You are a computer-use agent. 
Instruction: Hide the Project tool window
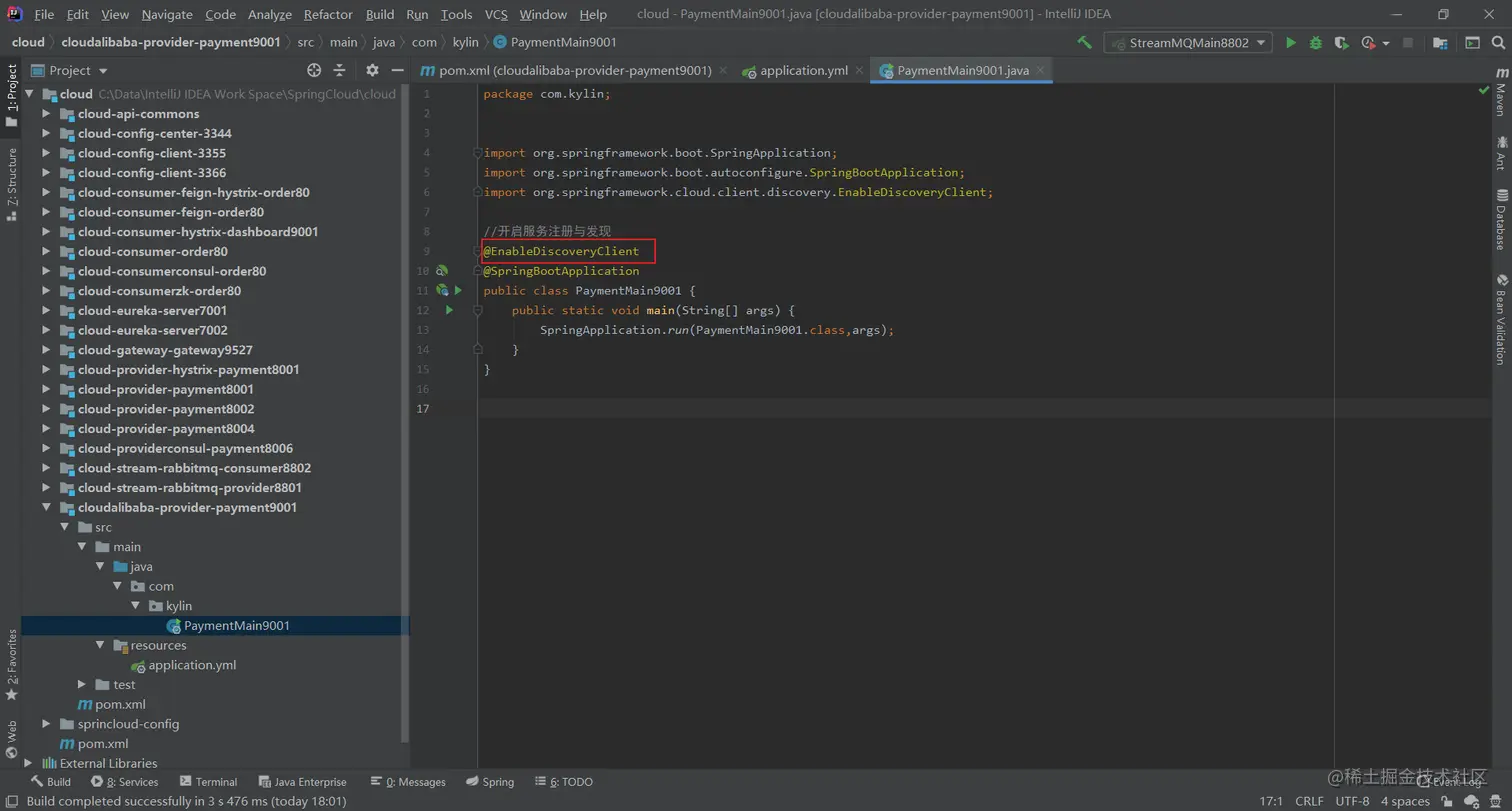(397, 70)
